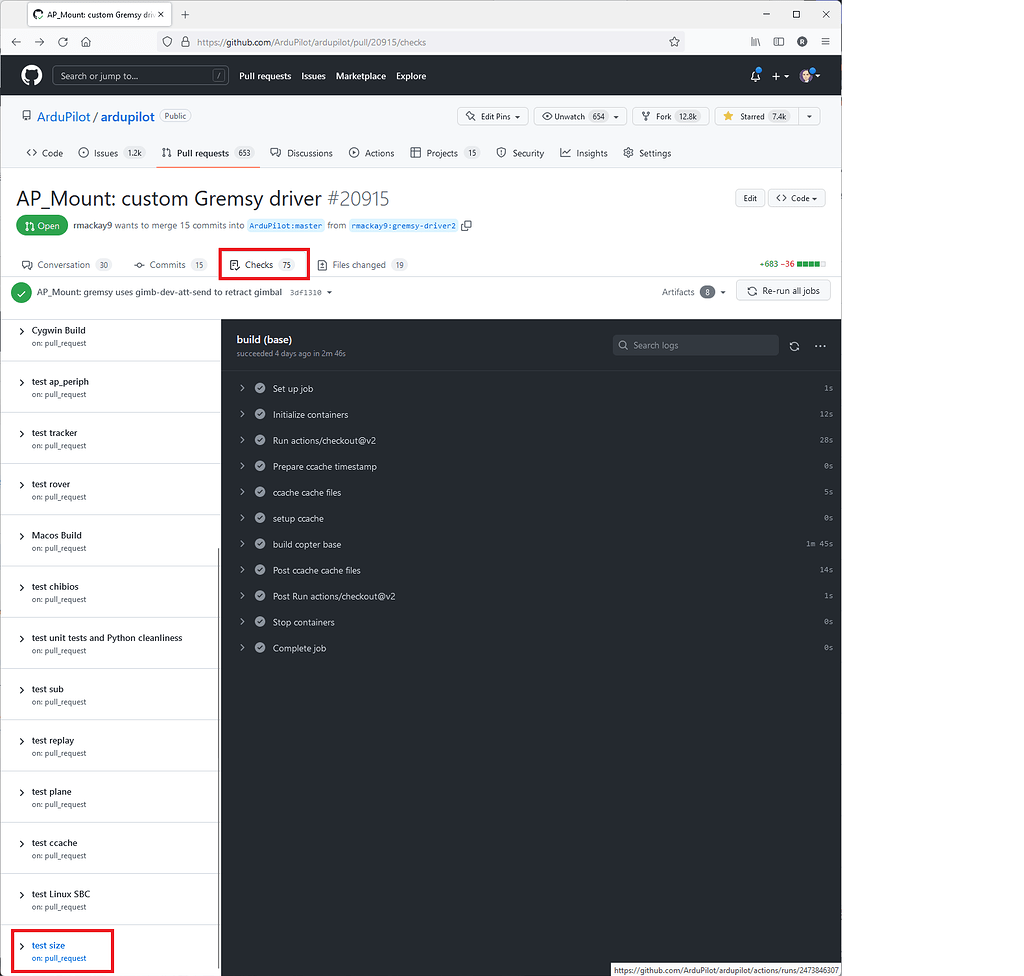Refresh build logs with the circular arrow icon
1024x976 pixels.
click(794, 345)
